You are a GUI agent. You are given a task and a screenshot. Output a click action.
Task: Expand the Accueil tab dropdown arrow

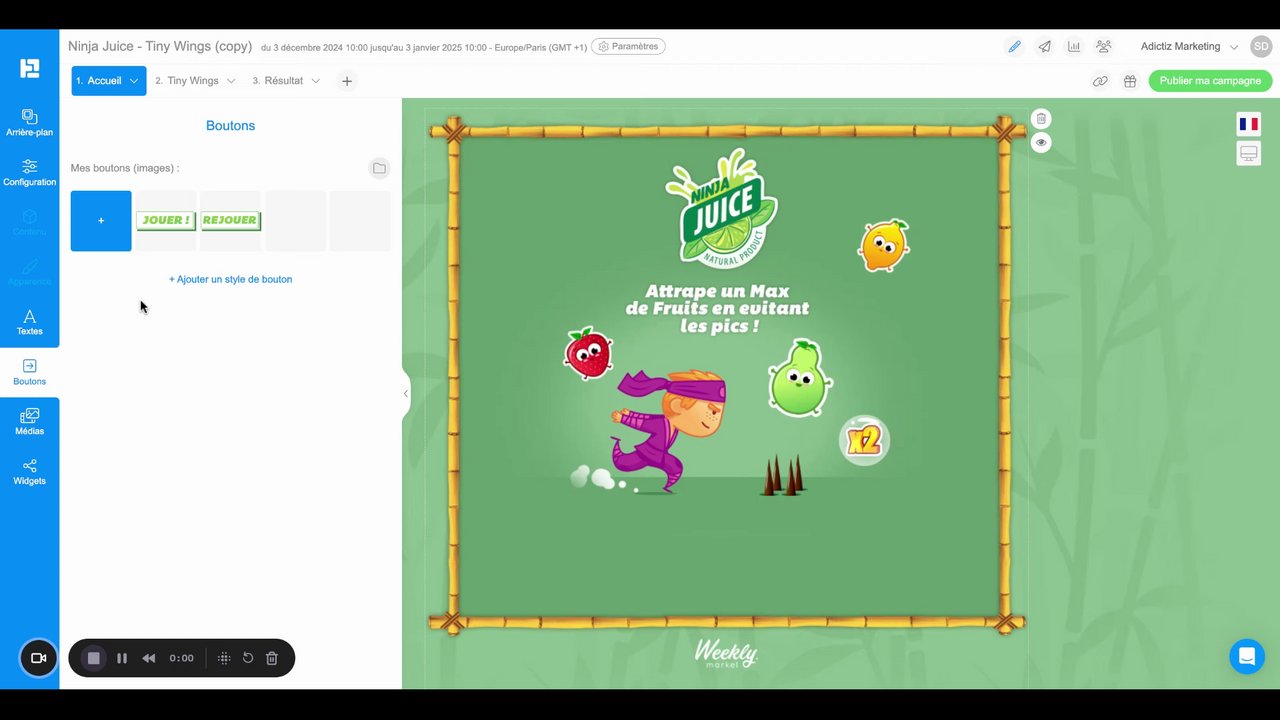click(134, 81)
